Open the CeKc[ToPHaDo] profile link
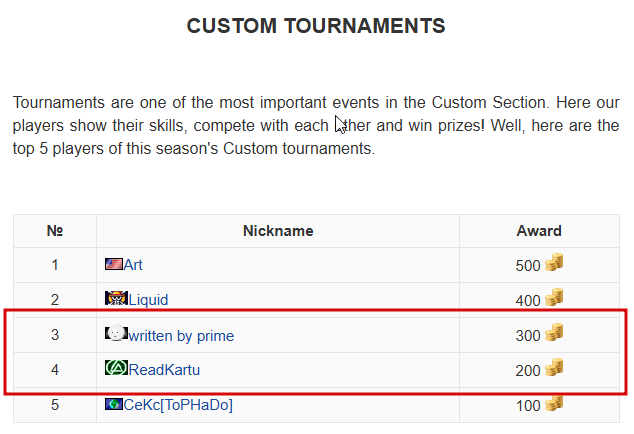This screenshot has height=434, width=634. point(178,405)
